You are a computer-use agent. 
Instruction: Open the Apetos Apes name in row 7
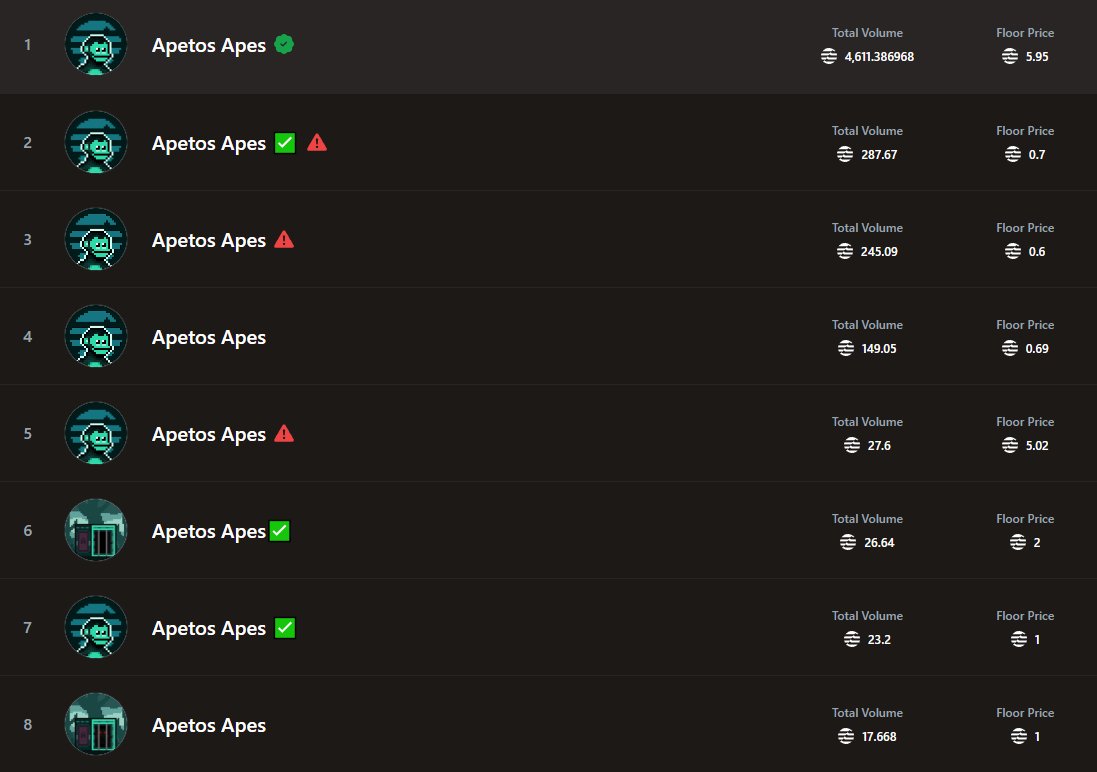pyautogui.click(x=208, y=629)
